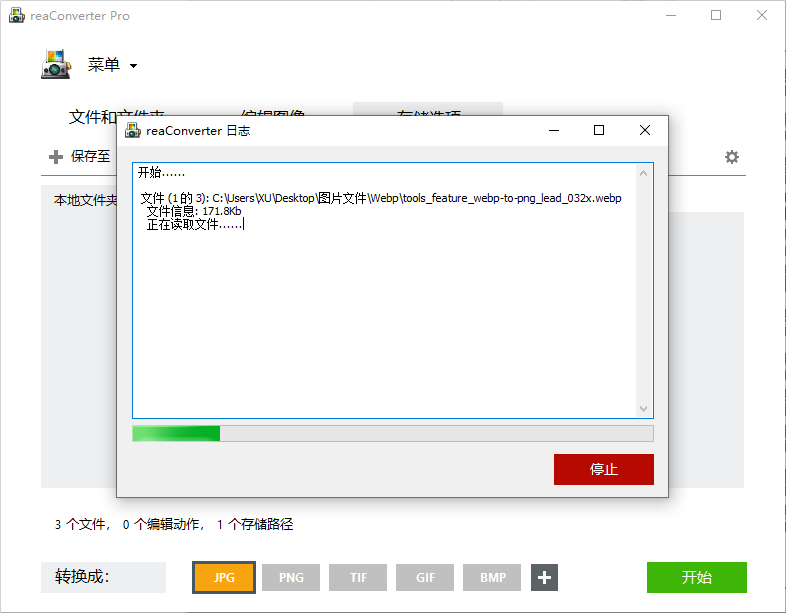This screenshot has width=786, height=613.
Task: Click the webp file path log line
Action: pyautogui.click(x=381, y=198)
